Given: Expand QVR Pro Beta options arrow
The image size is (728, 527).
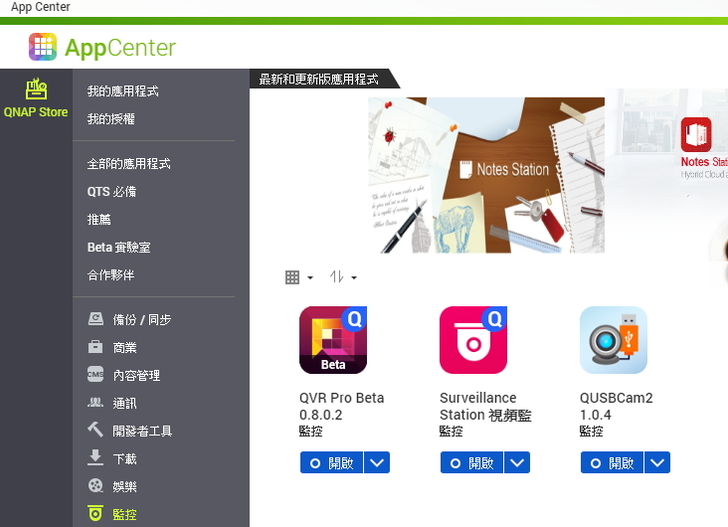Looking at the screenshot, I should coord(377,463).
